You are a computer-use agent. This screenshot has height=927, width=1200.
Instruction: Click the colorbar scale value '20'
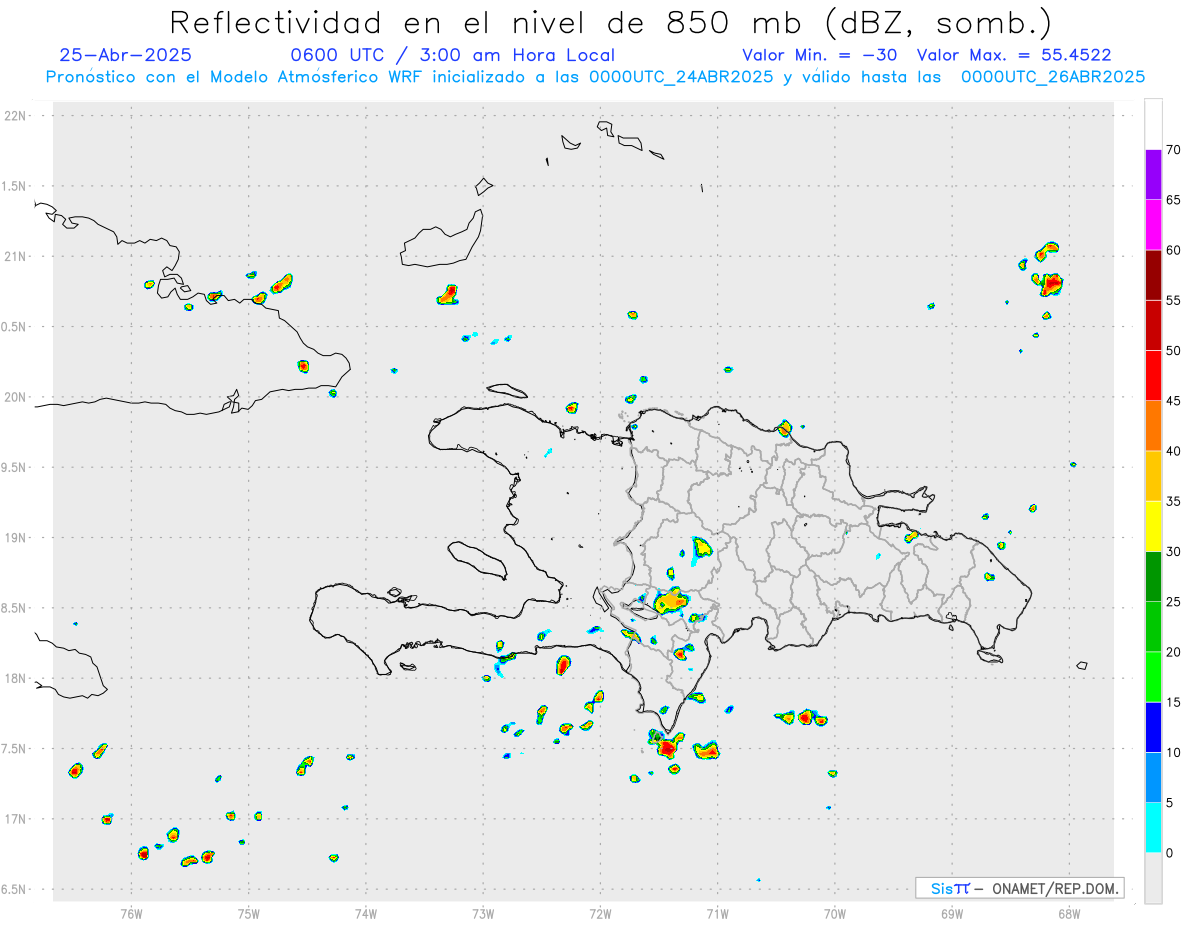click(1174, 652)
